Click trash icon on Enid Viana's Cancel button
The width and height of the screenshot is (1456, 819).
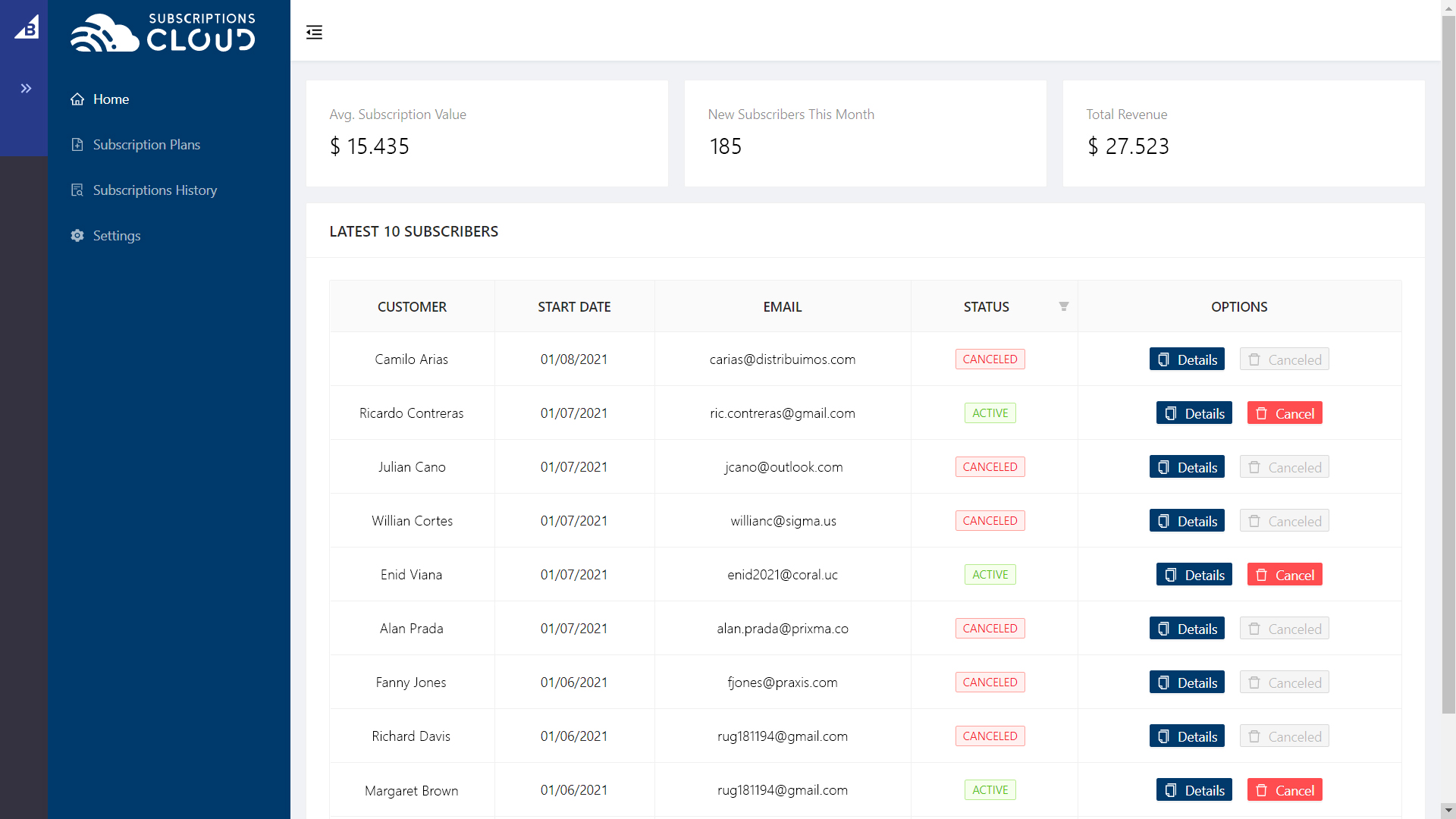1261,575
